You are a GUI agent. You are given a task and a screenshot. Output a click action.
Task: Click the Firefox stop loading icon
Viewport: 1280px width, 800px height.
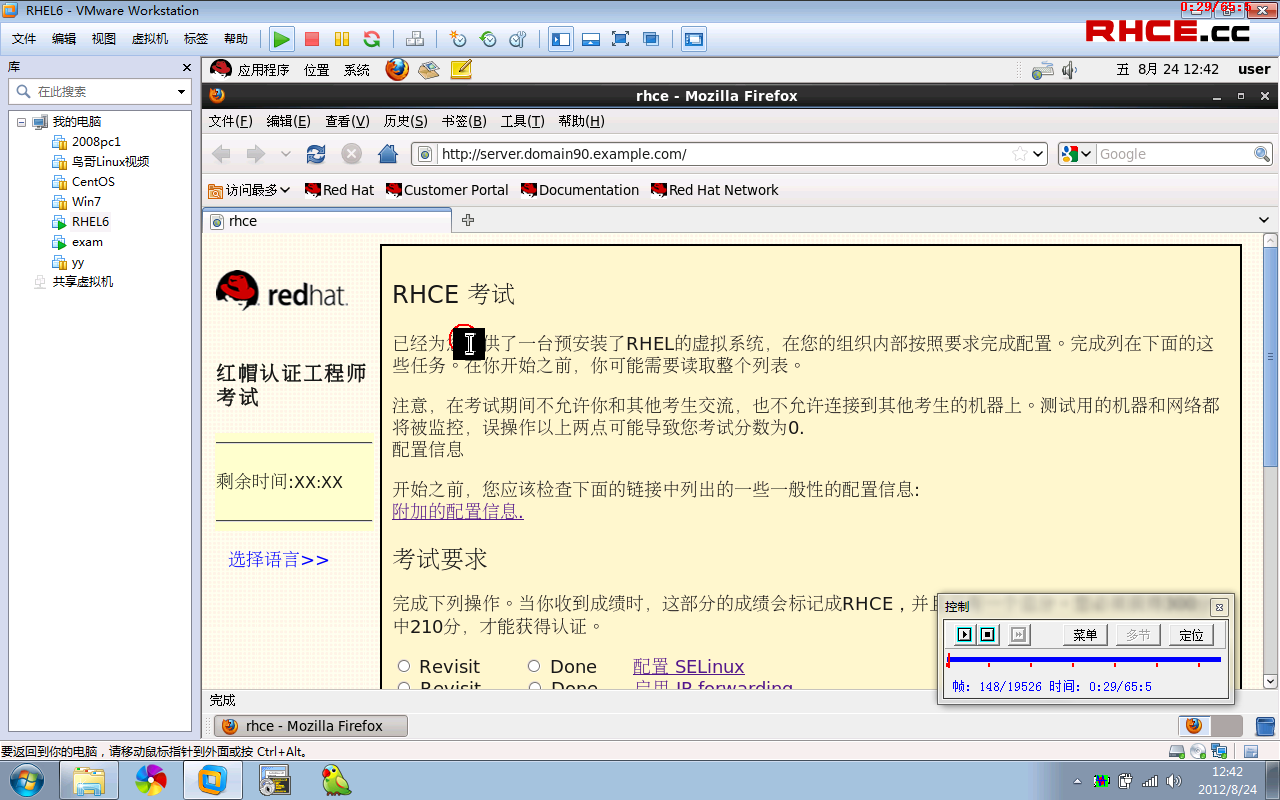click(351, 154)
